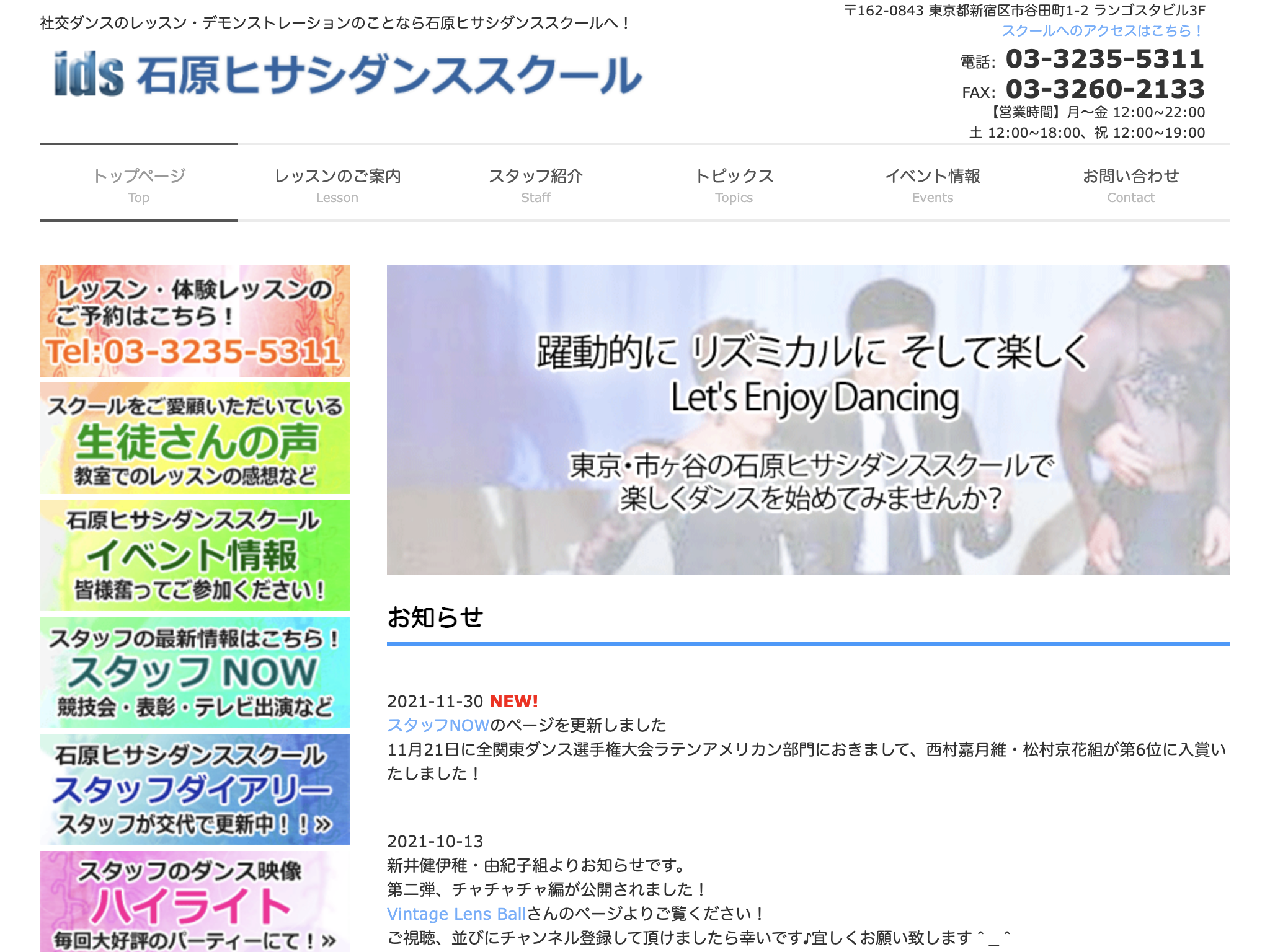Click the phone number 03-3235-5311 in the header
1270x952 pixels.
[x=1104, y=59]
